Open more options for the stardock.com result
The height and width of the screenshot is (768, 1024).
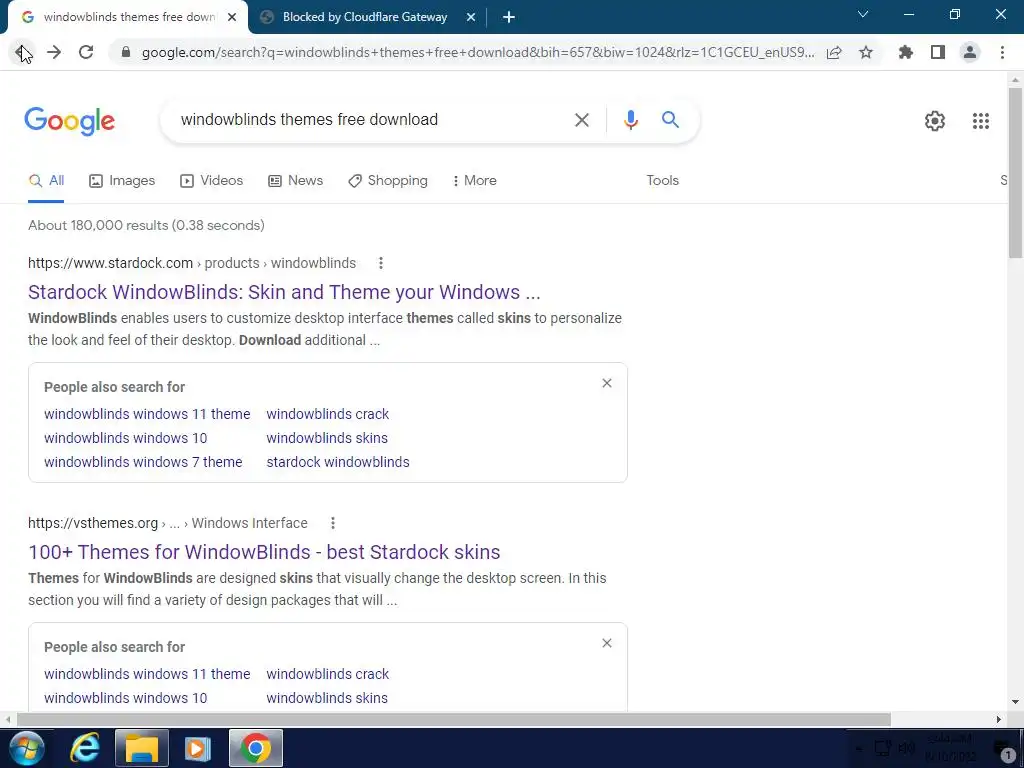click(381, 263)
